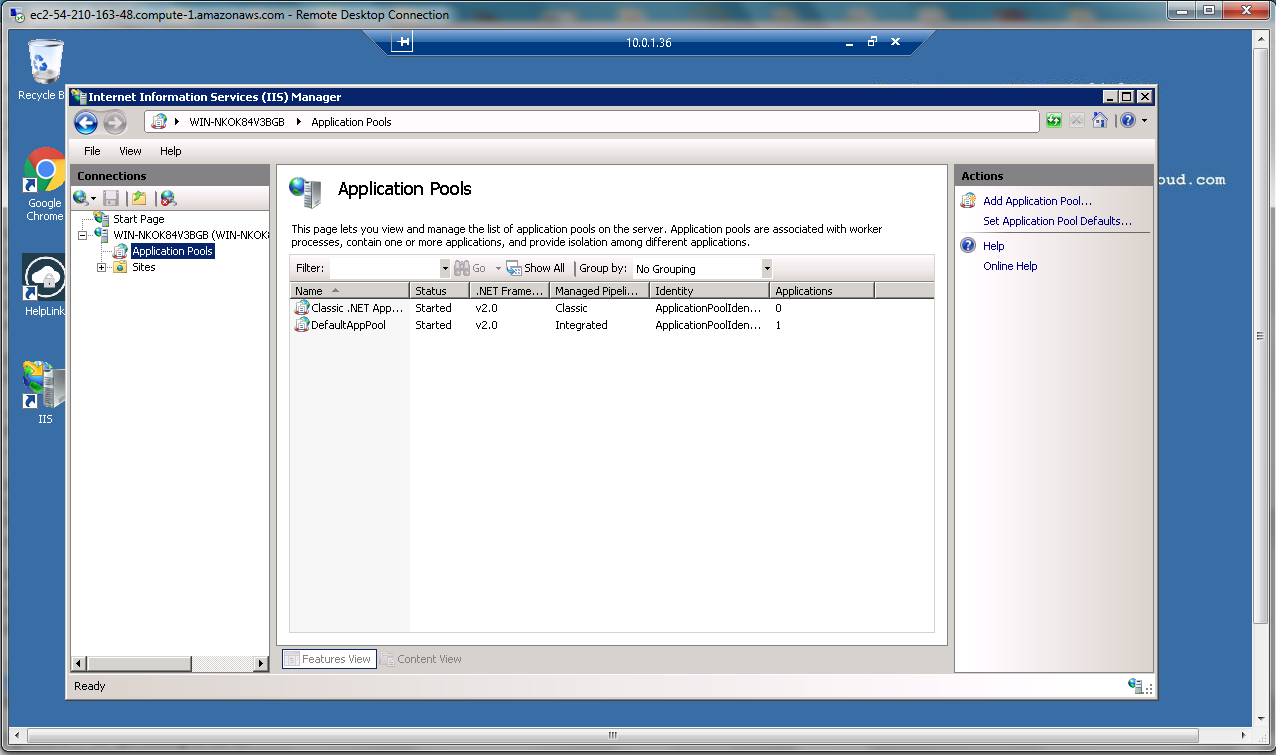Click the Up folder icon in Connections

click(139, 199)
